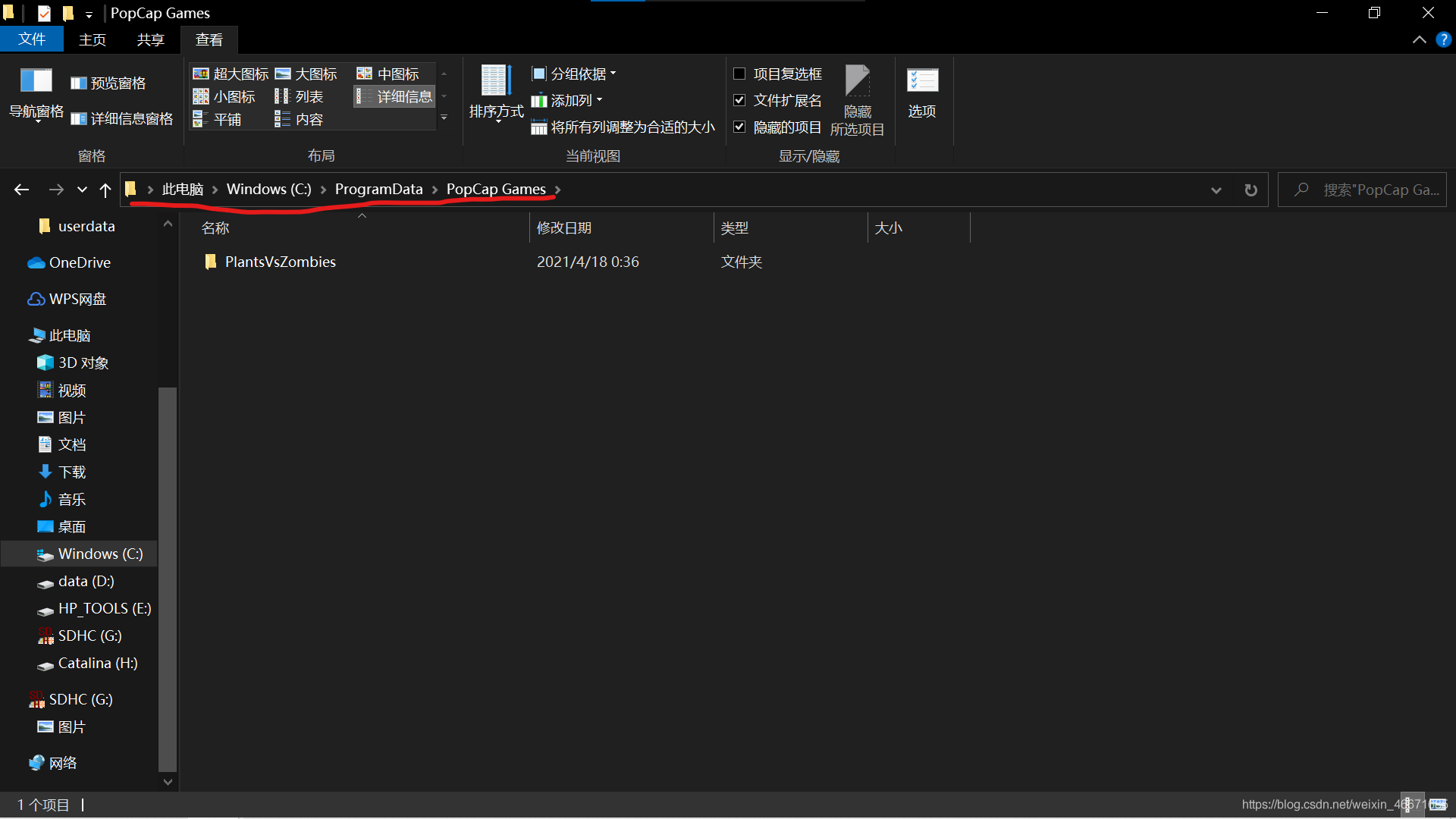Open 3D 对象 folder in sidebar
The width and height of the screenshot is (1456, 819).
coord(73,362)
